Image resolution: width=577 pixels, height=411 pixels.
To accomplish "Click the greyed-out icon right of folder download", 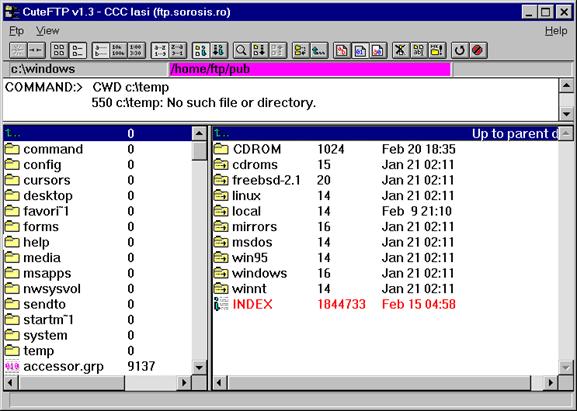I will 278,50.
